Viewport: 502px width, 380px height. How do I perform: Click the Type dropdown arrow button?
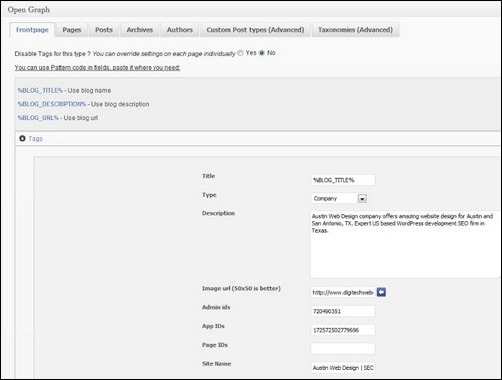[x=362, y=199]
